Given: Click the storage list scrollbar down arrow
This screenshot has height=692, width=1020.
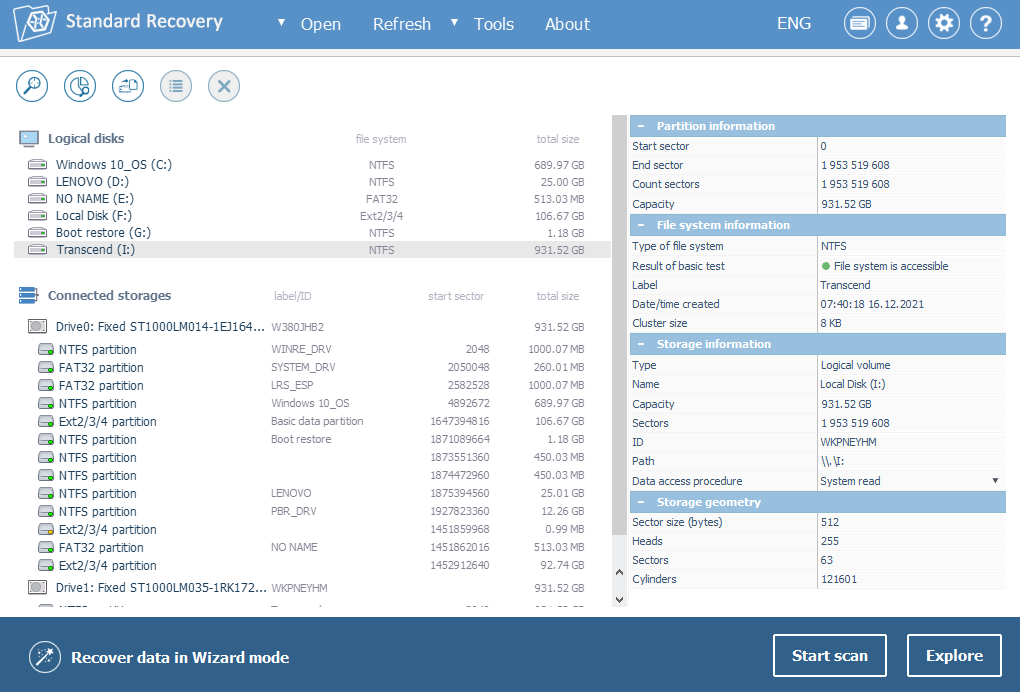Looking at the screenshot, I should (x=619, y=599).
